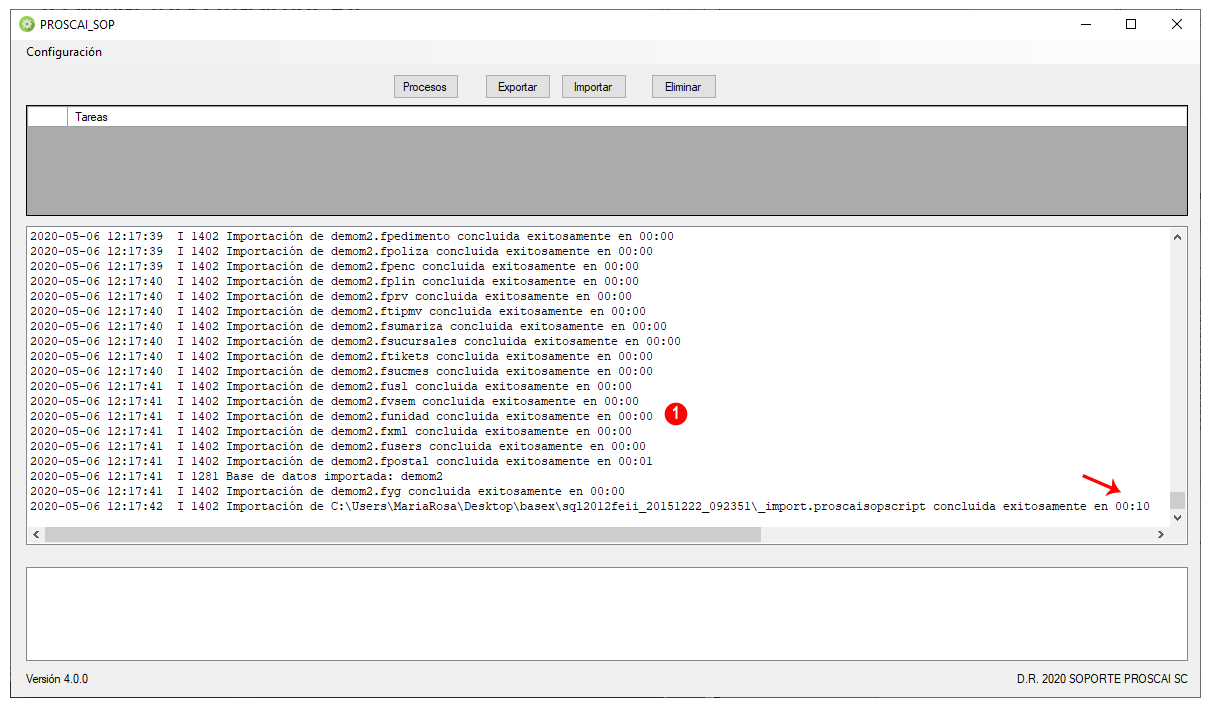Click the horizontal scroll left arrow
1208x706 pixels.
point(36,535)
